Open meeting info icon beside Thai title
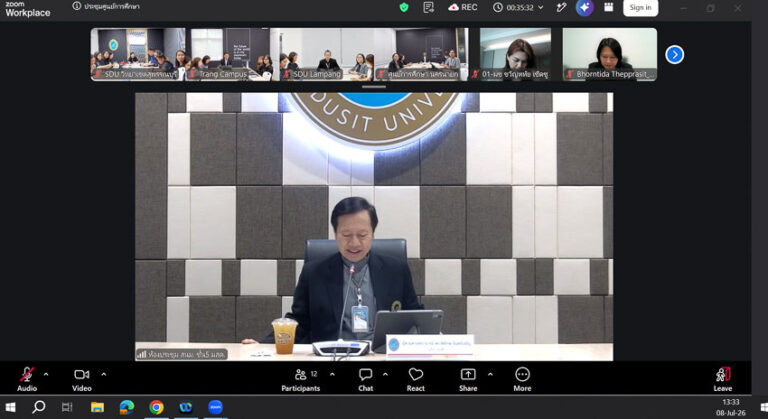The height and width of the screenshot is (419, 768). point(76,6)
